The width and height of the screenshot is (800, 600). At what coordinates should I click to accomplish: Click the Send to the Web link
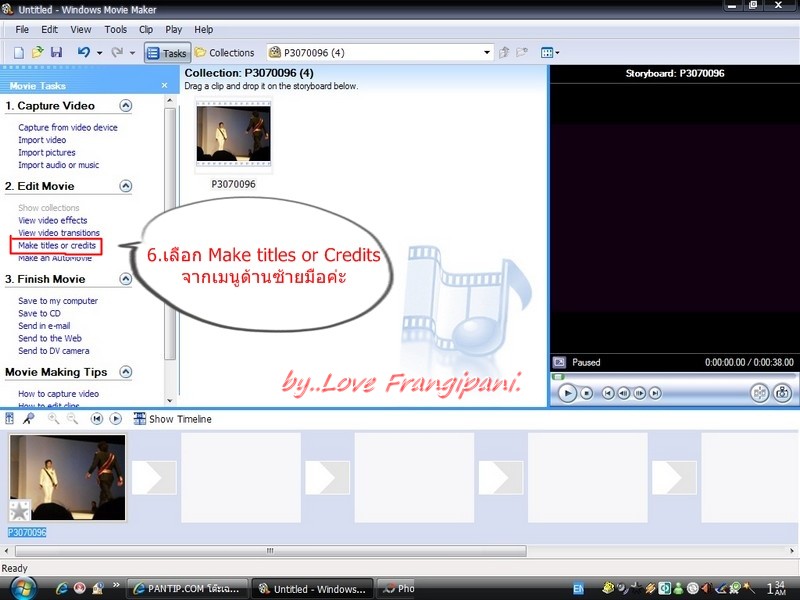point(49,338)
